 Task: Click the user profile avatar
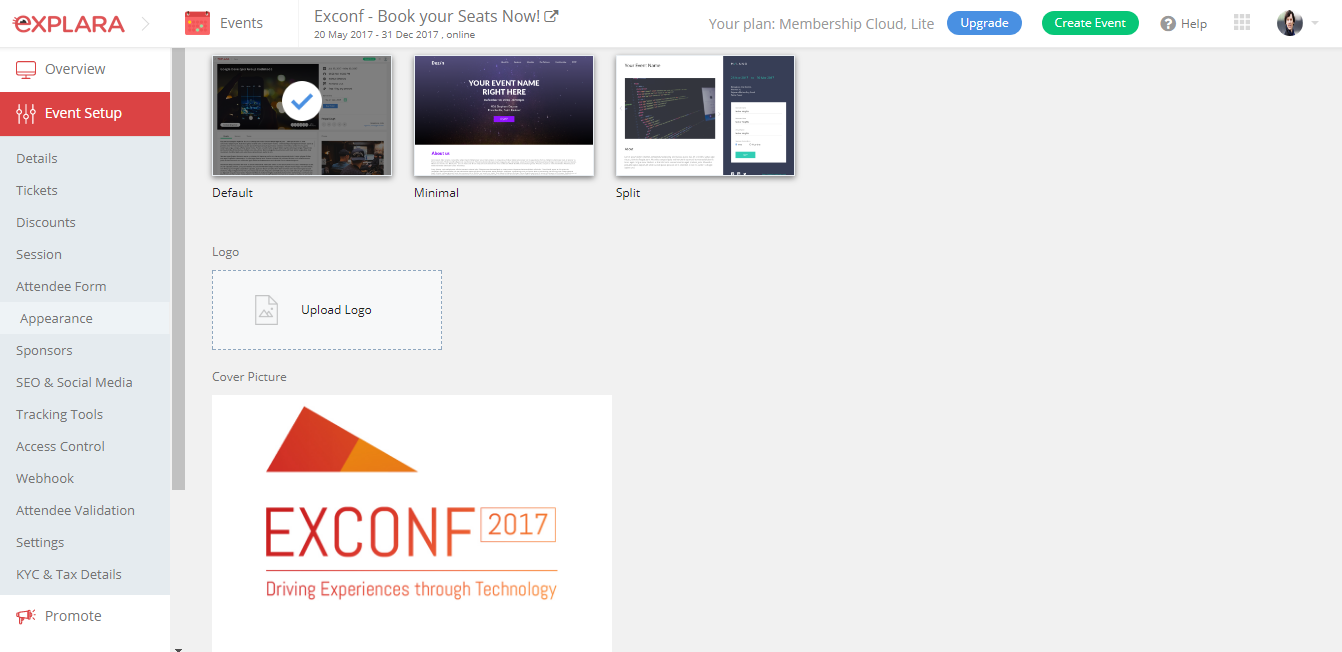1290,23
